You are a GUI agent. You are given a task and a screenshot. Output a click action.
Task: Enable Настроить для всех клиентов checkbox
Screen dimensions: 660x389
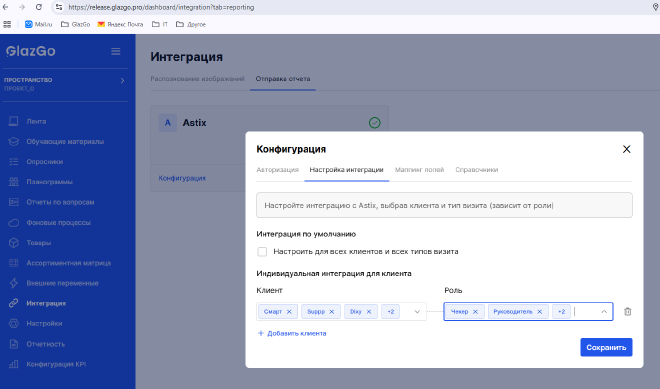coord(262,252)
